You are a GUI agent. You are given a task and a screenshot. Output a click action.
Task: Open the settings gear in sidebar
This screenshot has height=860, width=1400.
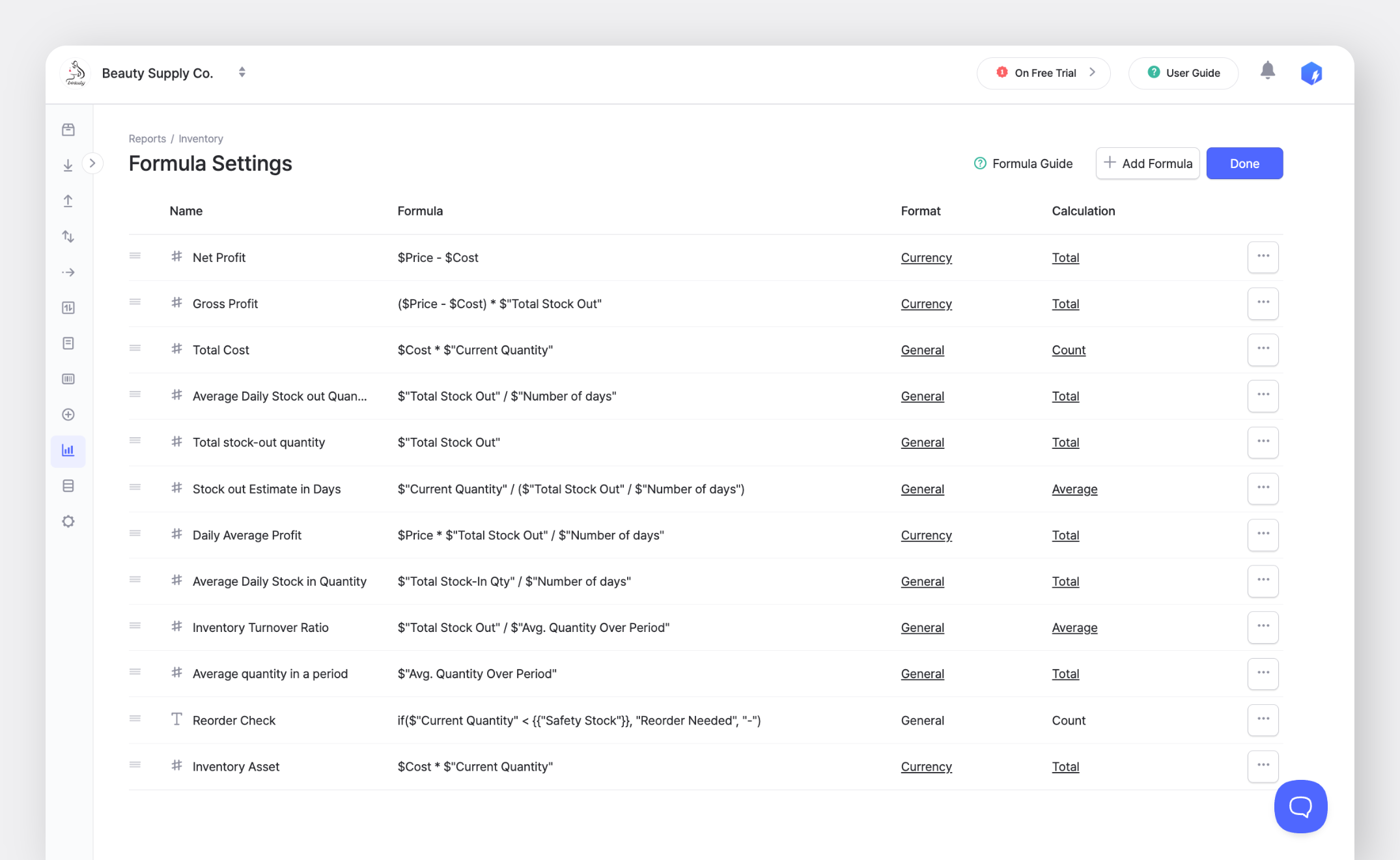[x=68, y=521]
